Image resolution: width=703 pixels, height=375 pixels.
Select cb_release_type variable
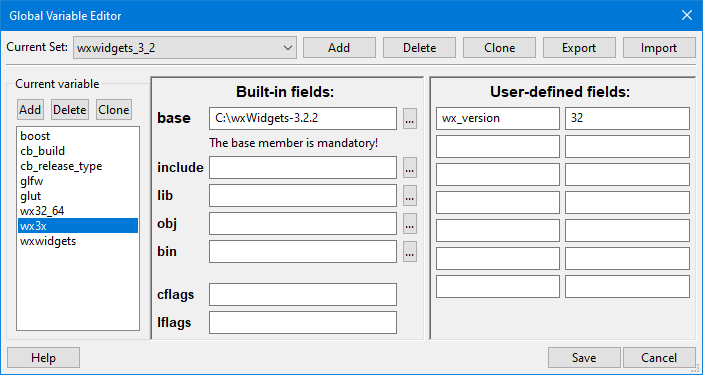pos(78,166)
